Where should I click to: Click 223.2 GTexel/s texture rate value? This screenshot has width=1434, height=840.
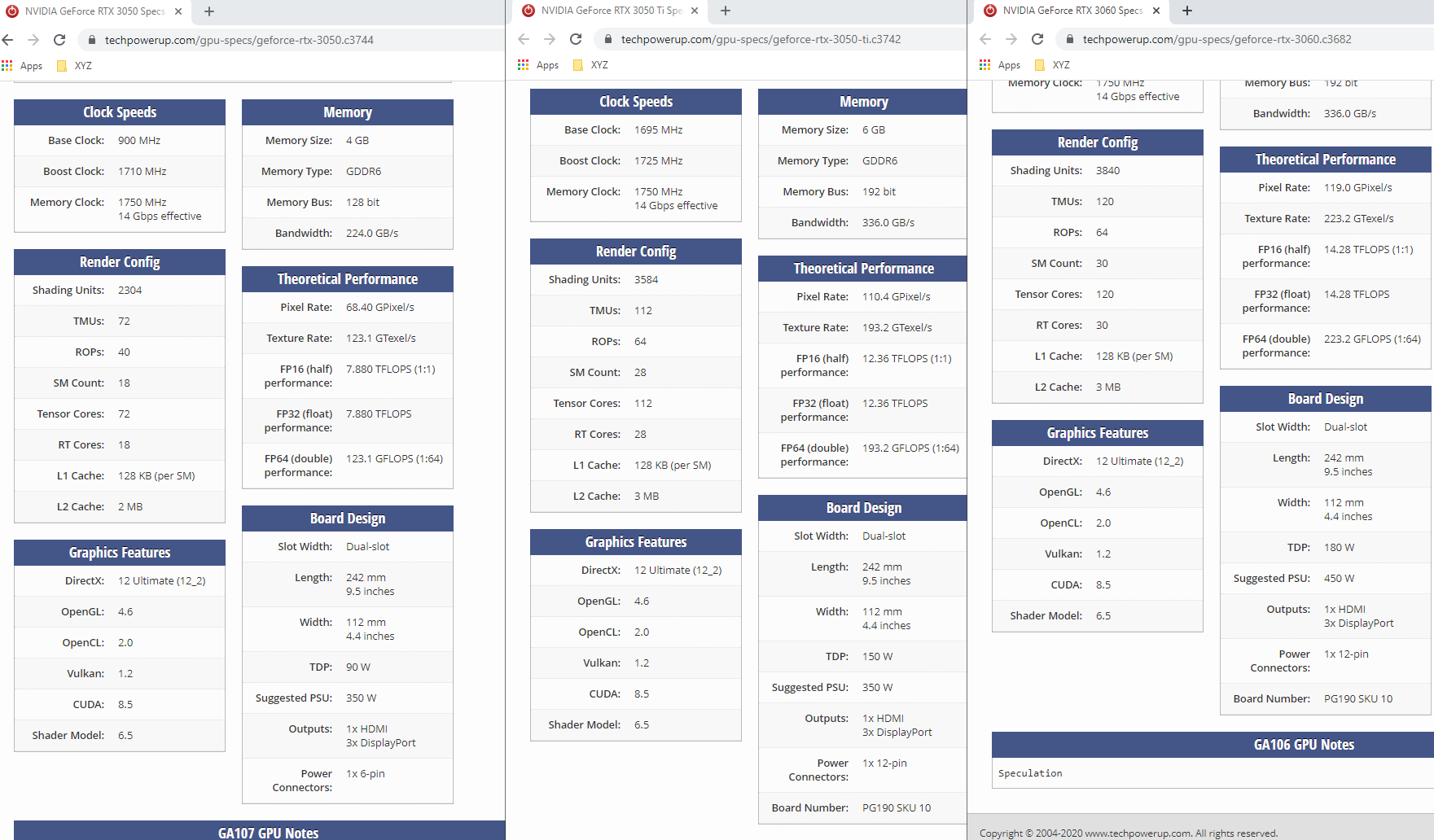pyautogui.click(x=1359, y=219)
